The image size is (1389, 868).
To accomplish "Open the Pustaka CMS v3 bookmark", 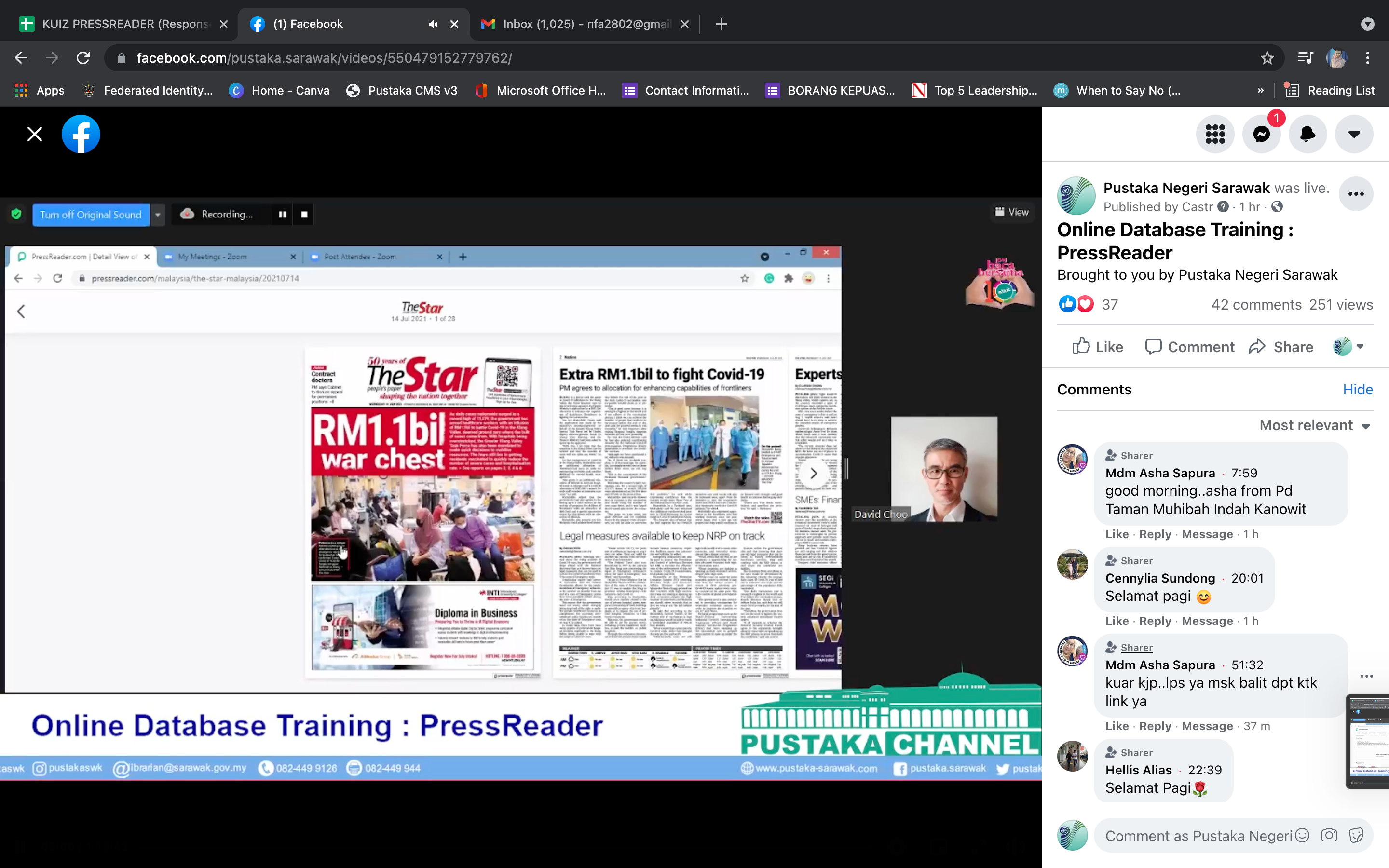I will click(x=402, y=90).
